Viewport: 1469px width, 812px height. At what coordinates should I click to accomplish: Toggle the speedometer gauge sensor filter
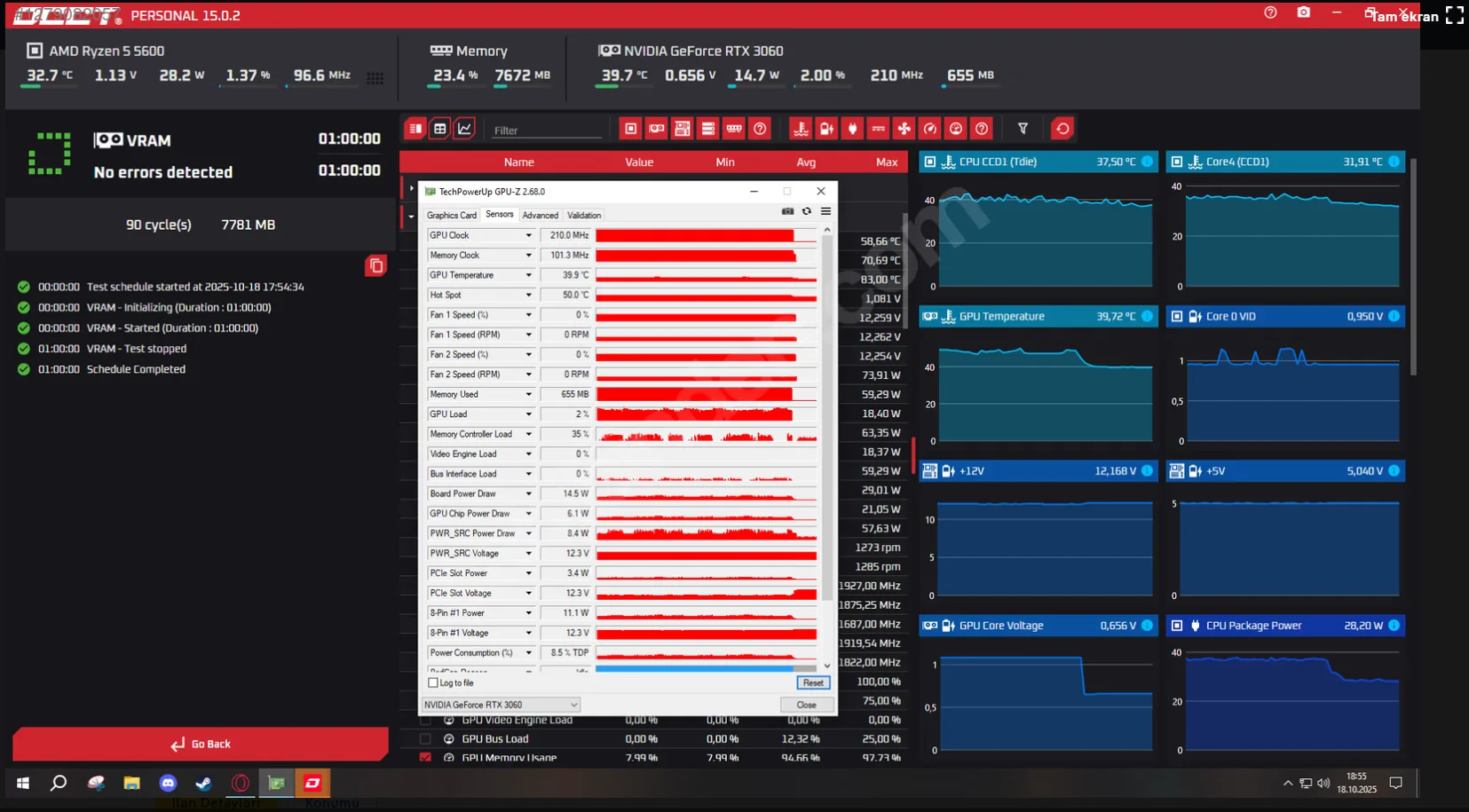pyautogui.click(x=929, y=129)
